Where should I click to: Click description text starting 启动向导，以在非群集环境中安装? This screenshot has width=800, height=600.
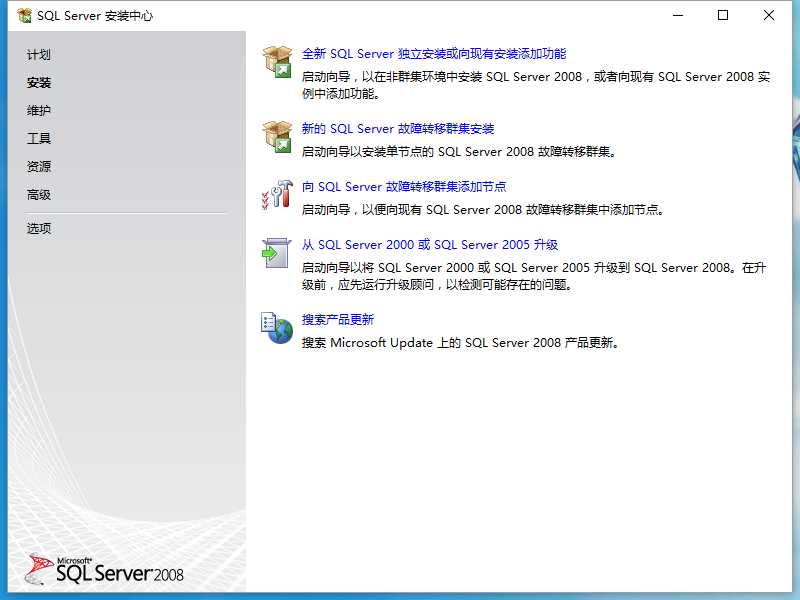536,85
